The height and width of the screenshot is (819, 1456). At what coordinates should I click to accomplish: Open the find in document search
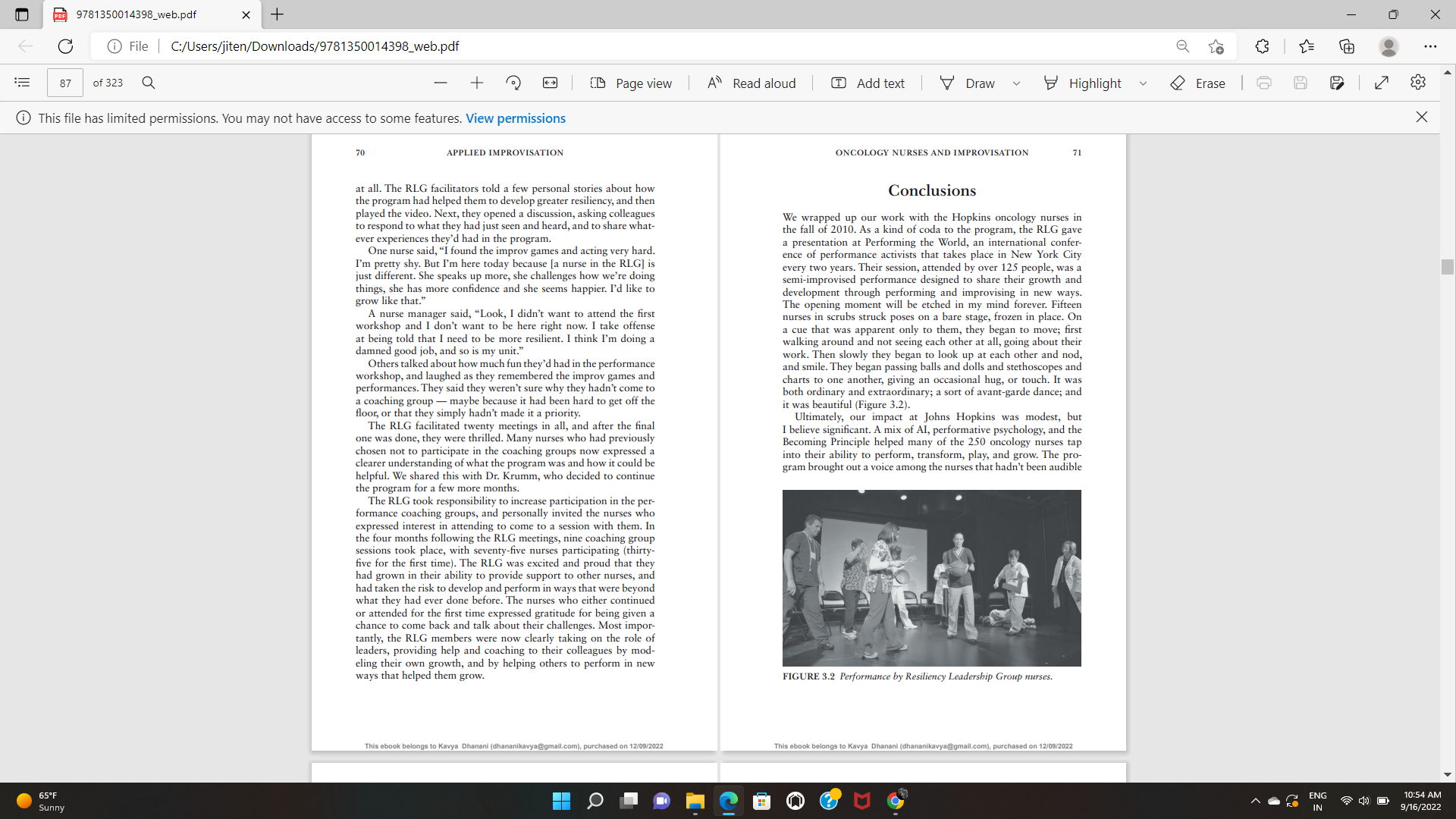pos(149,83)
